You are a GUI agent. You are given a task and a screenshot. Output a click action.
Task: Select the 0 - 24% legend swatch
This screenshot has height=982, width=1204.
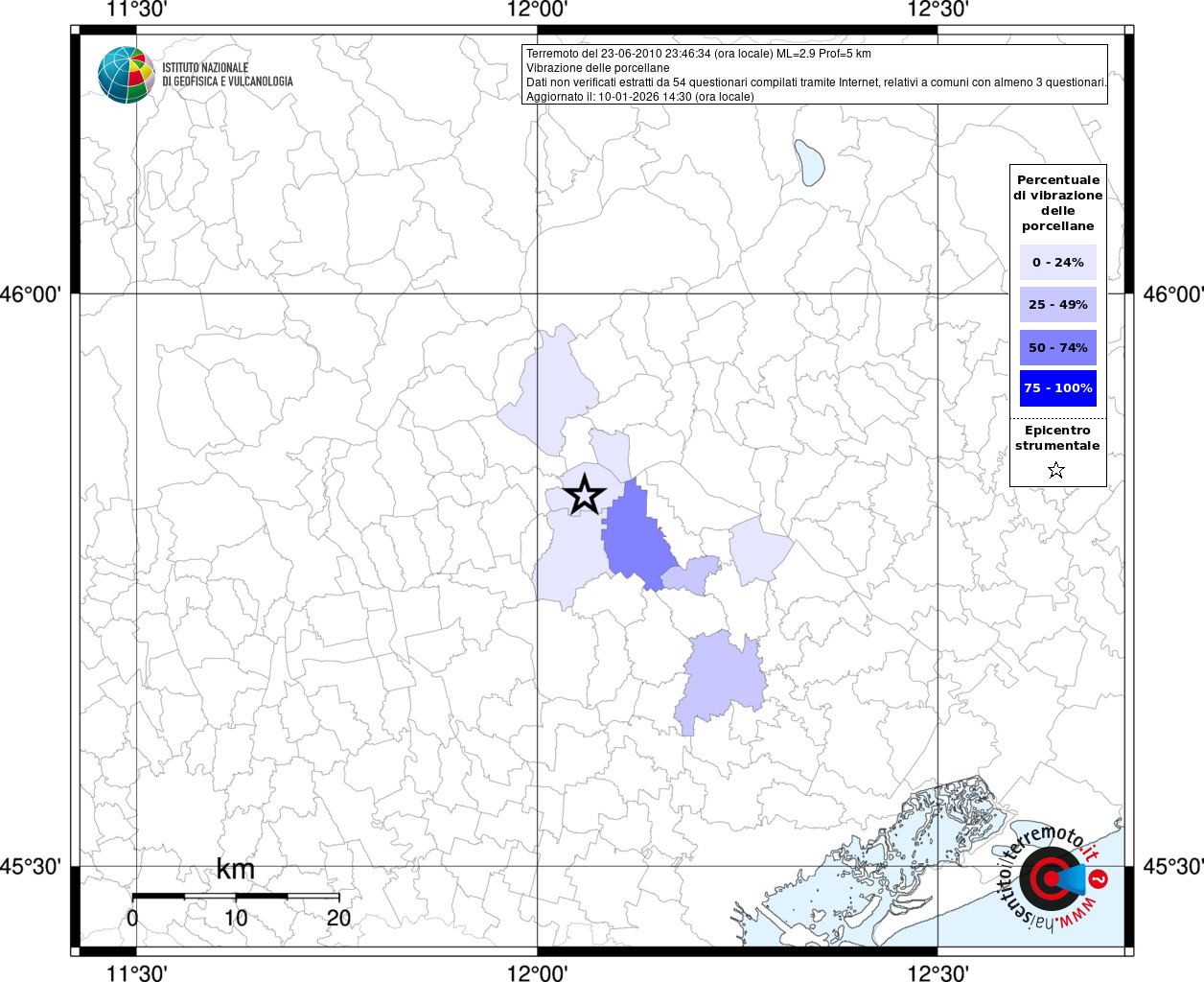pyautogui.click(x=1057, y=263)
